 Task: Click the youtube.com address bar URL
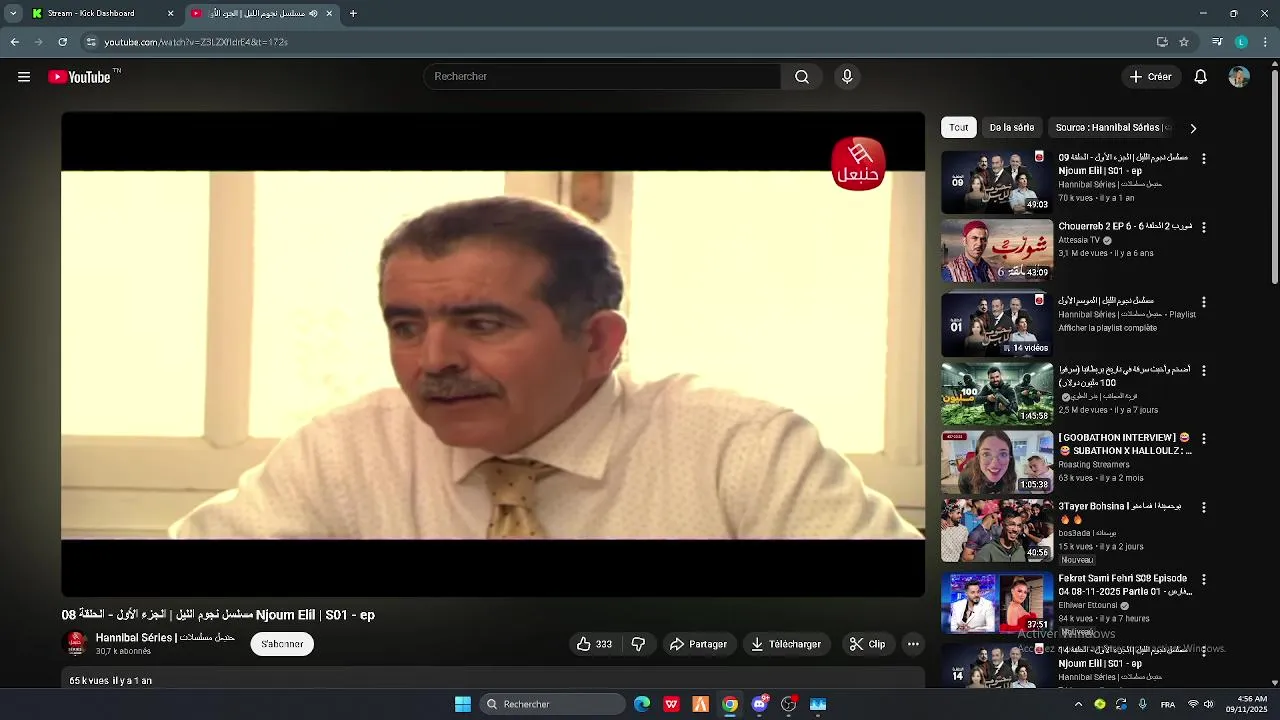(196, 42)
